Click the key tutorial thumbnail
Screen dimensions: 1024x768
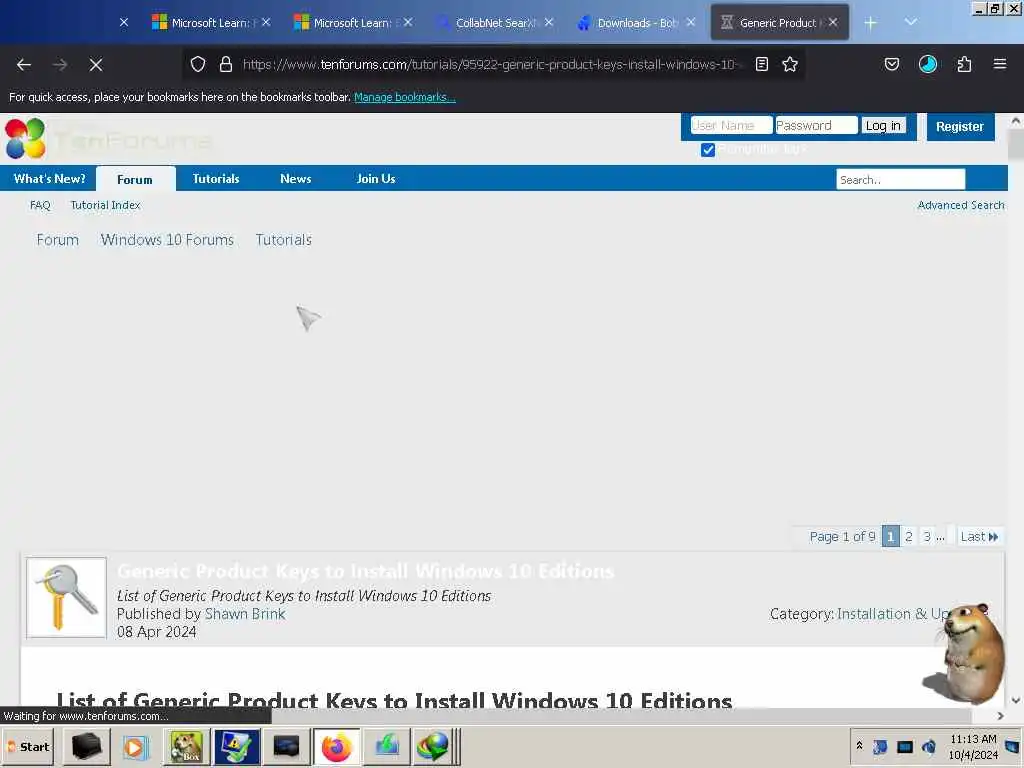click(x=66, y=598)
